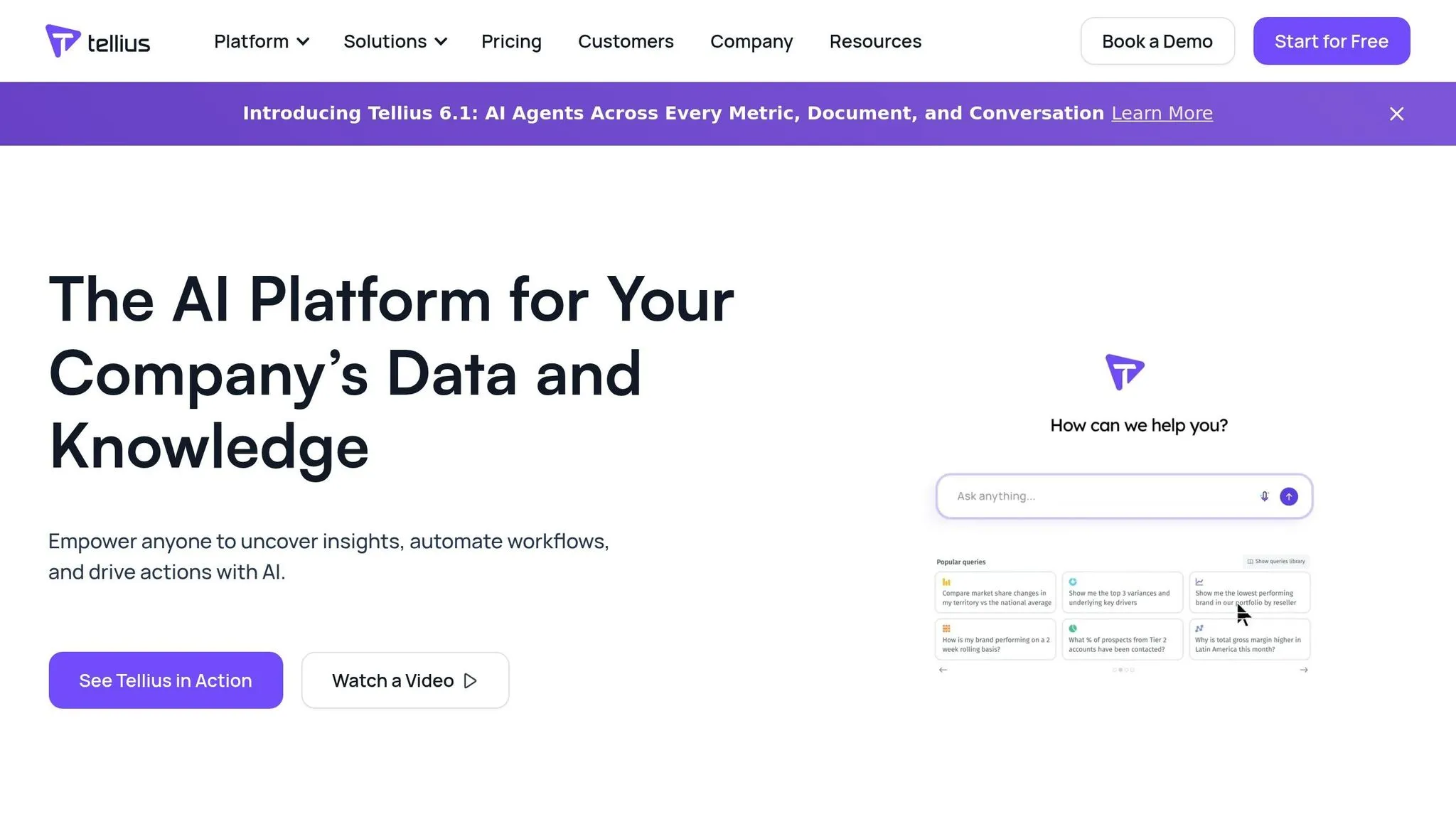Open the Pricing page
This screenshot has height=819, width=1456.
(x=511, y=41)
